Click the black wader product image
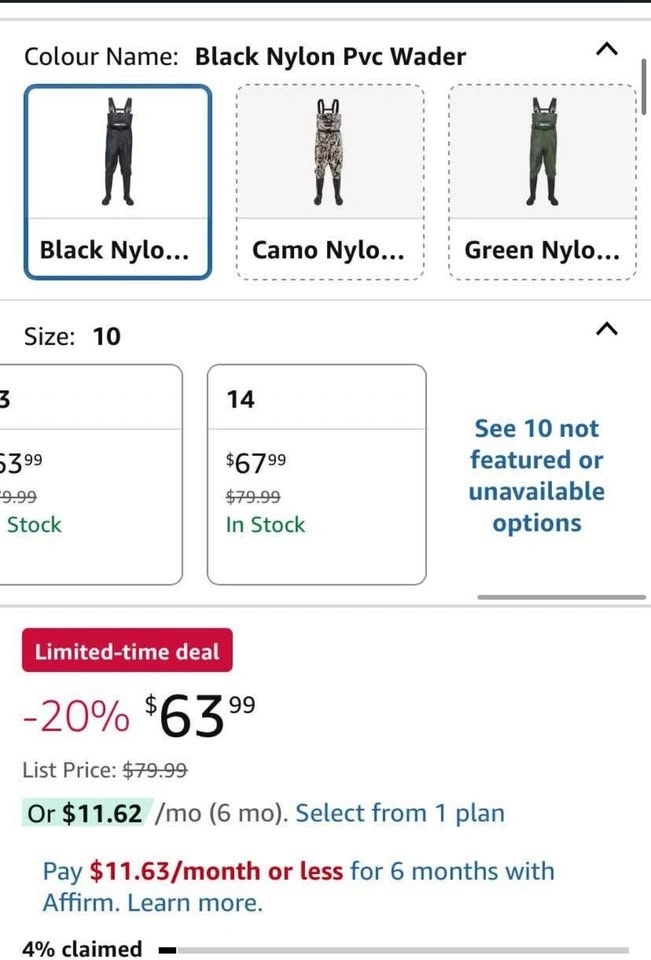Image resolution: width=651 pixels, height=960 pixels. (x=118, y=151)
